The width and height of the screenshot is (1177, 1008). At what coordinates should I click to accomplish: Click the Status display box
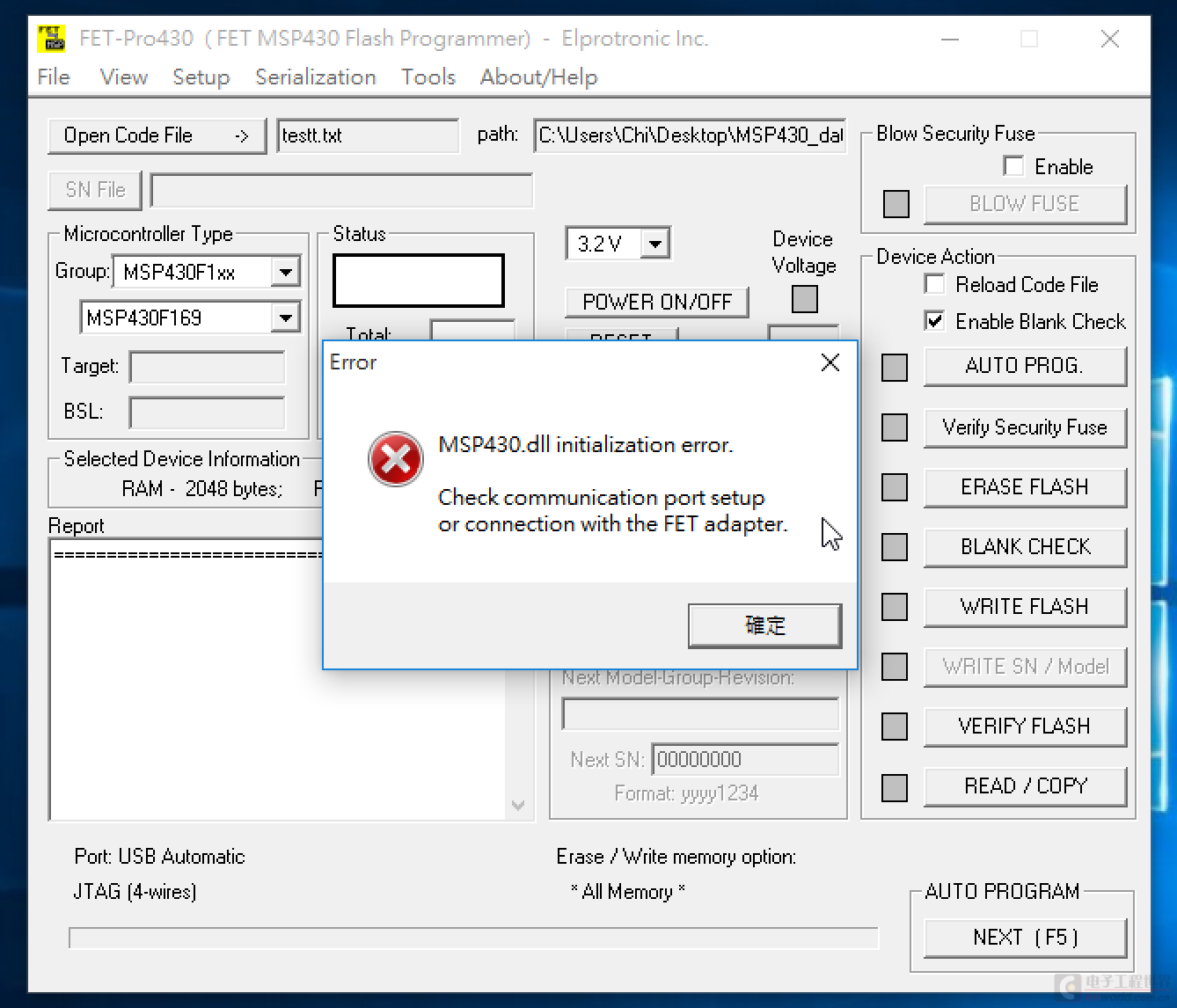[419, 281]
